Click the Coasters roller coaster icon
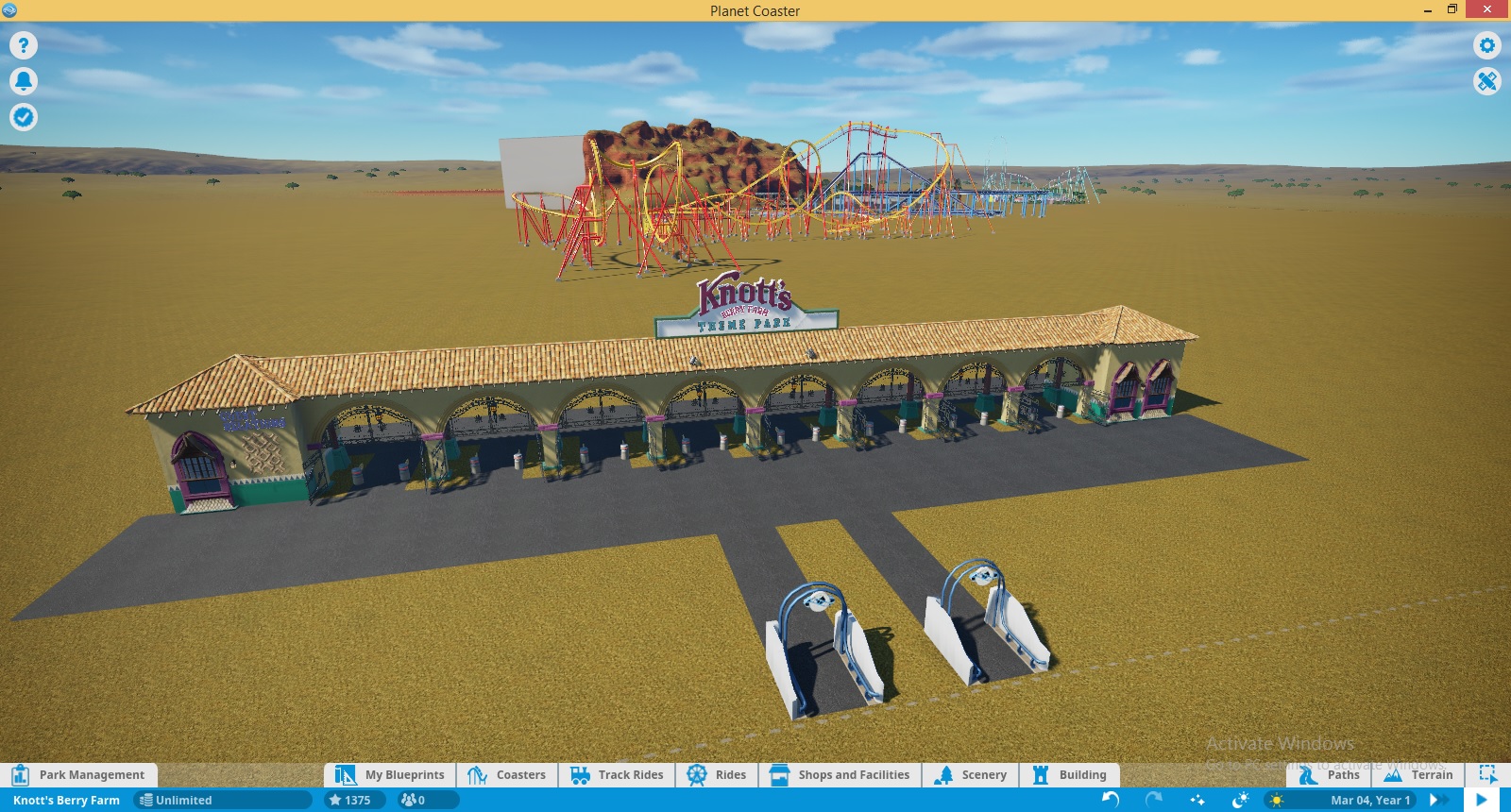 [477, 775]
